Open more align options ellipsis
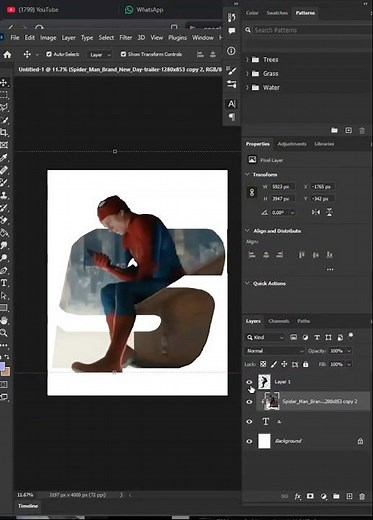 (330, 269)
